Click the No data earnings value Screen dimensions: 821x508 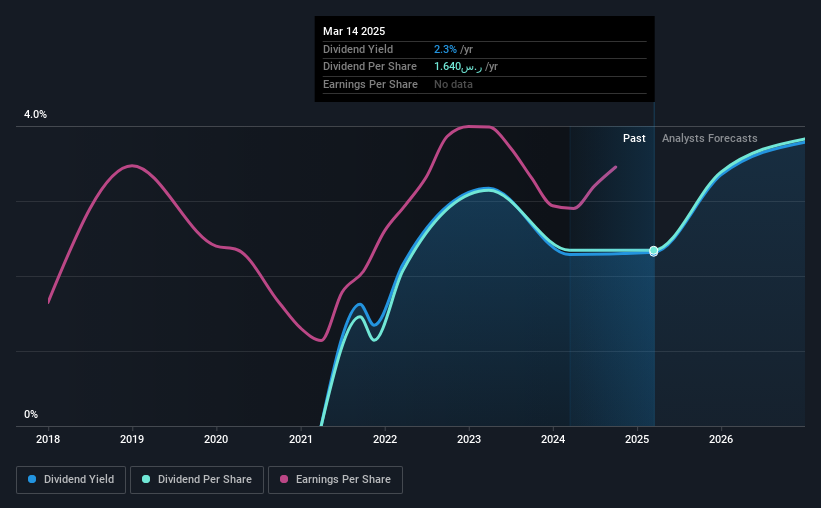[453, 84]
